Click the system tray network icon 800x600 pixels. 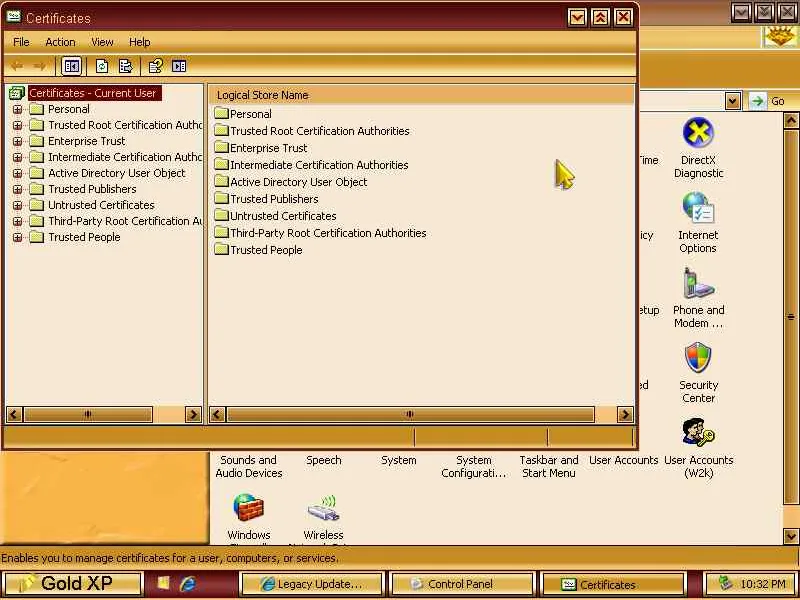(724, 583)
